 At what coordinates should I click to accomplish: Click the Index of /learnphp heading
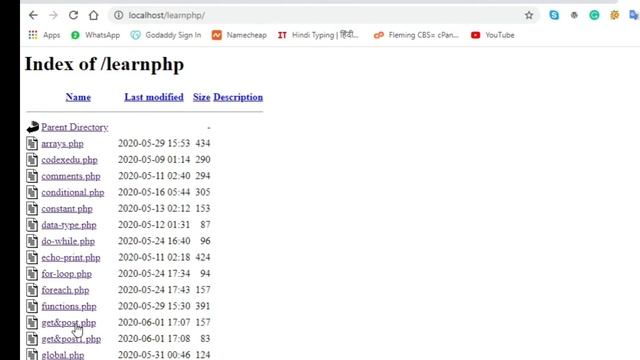click(104, 64)
